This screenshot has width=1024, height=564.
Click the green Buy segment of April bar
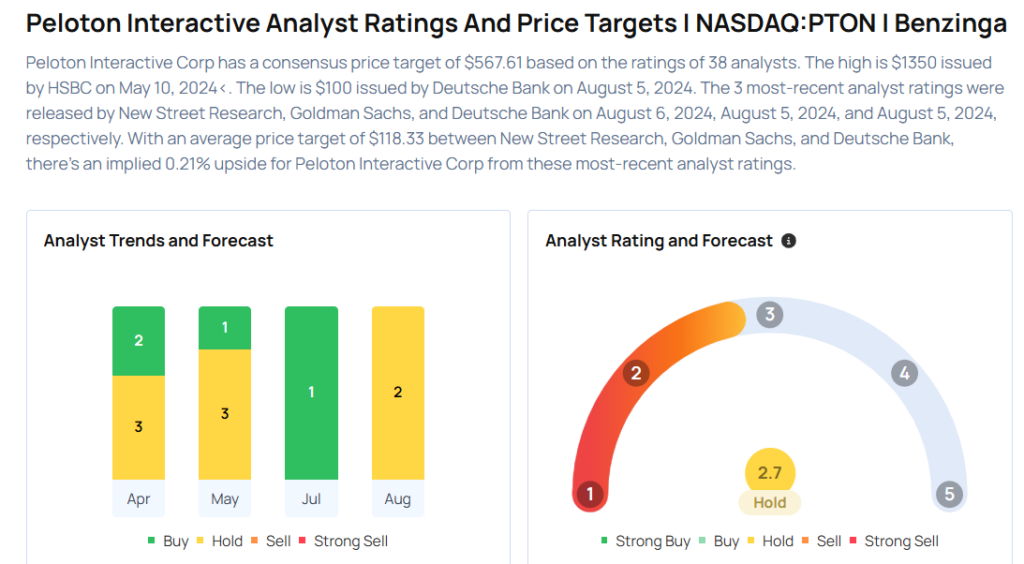[x=138, y=341]
